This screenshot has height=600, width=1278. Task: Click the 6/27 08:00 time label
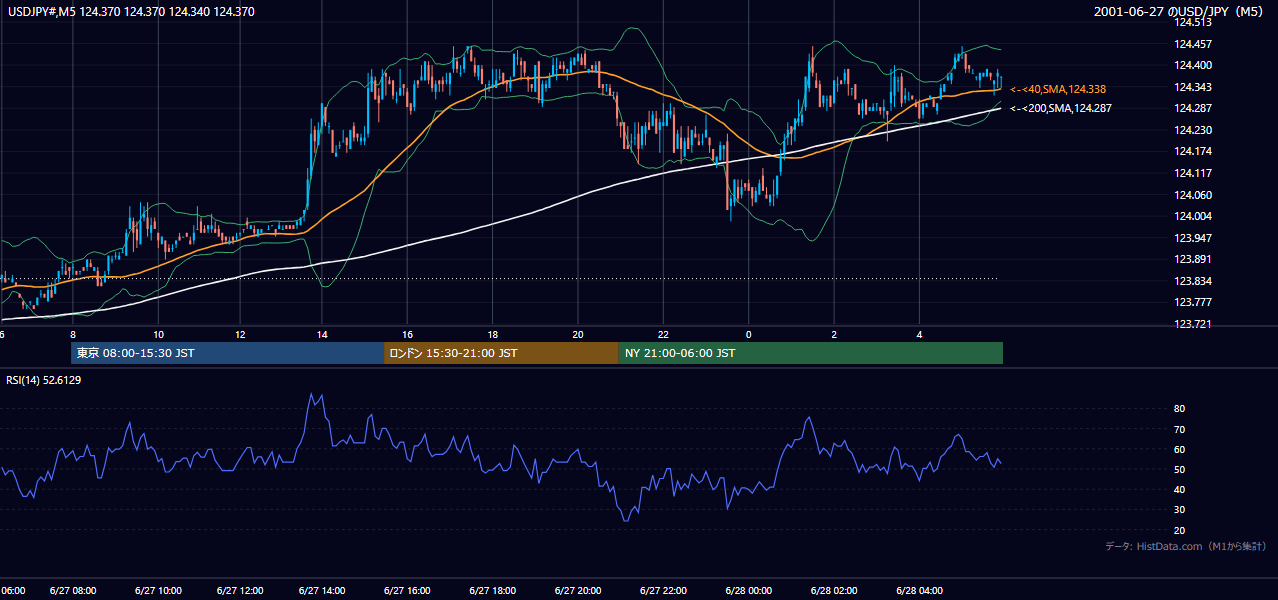[x=73, y=591]
